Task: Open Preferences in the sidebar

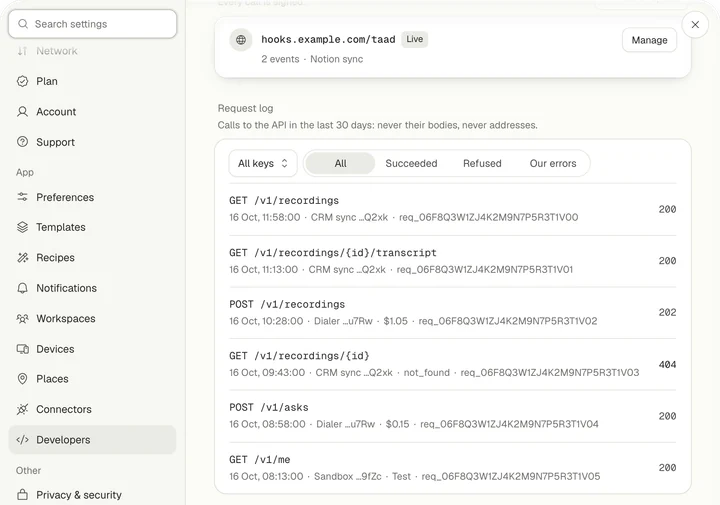Action: (x=92, y=197)
